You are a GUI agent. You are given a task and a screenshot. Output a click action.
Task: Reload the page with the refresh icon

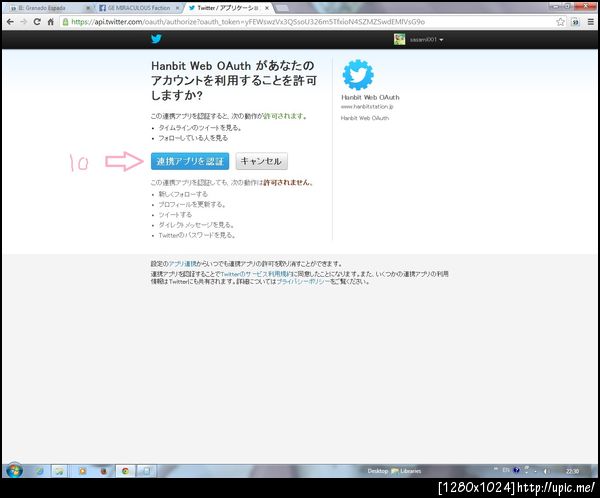click(37, 22)
